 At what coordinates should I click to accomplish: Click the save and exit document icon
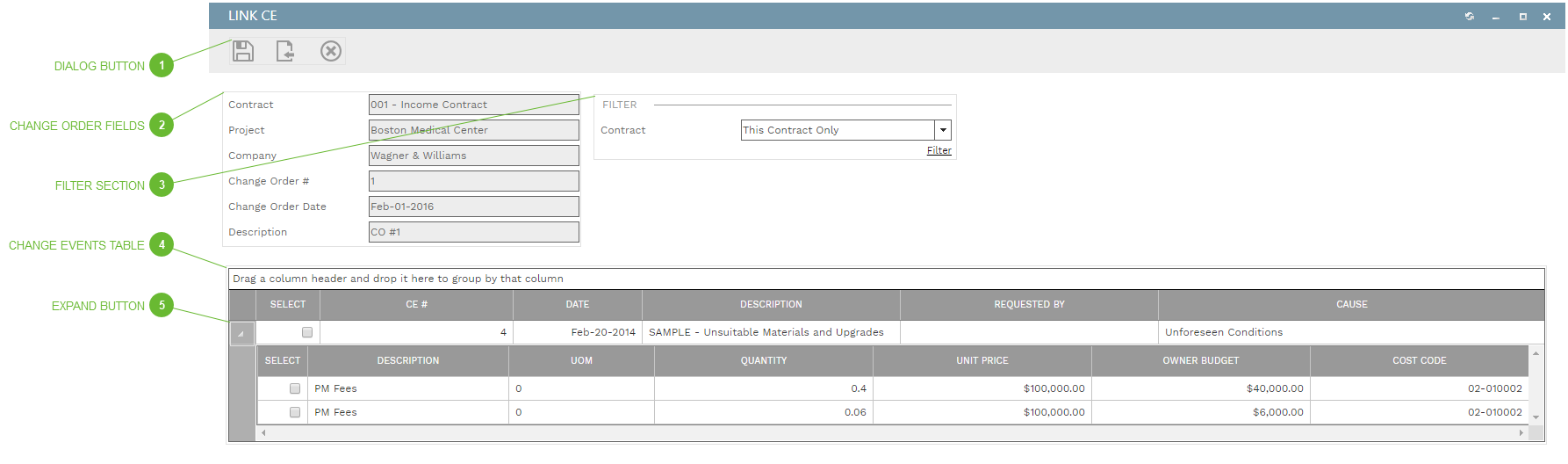coord(285,51)
